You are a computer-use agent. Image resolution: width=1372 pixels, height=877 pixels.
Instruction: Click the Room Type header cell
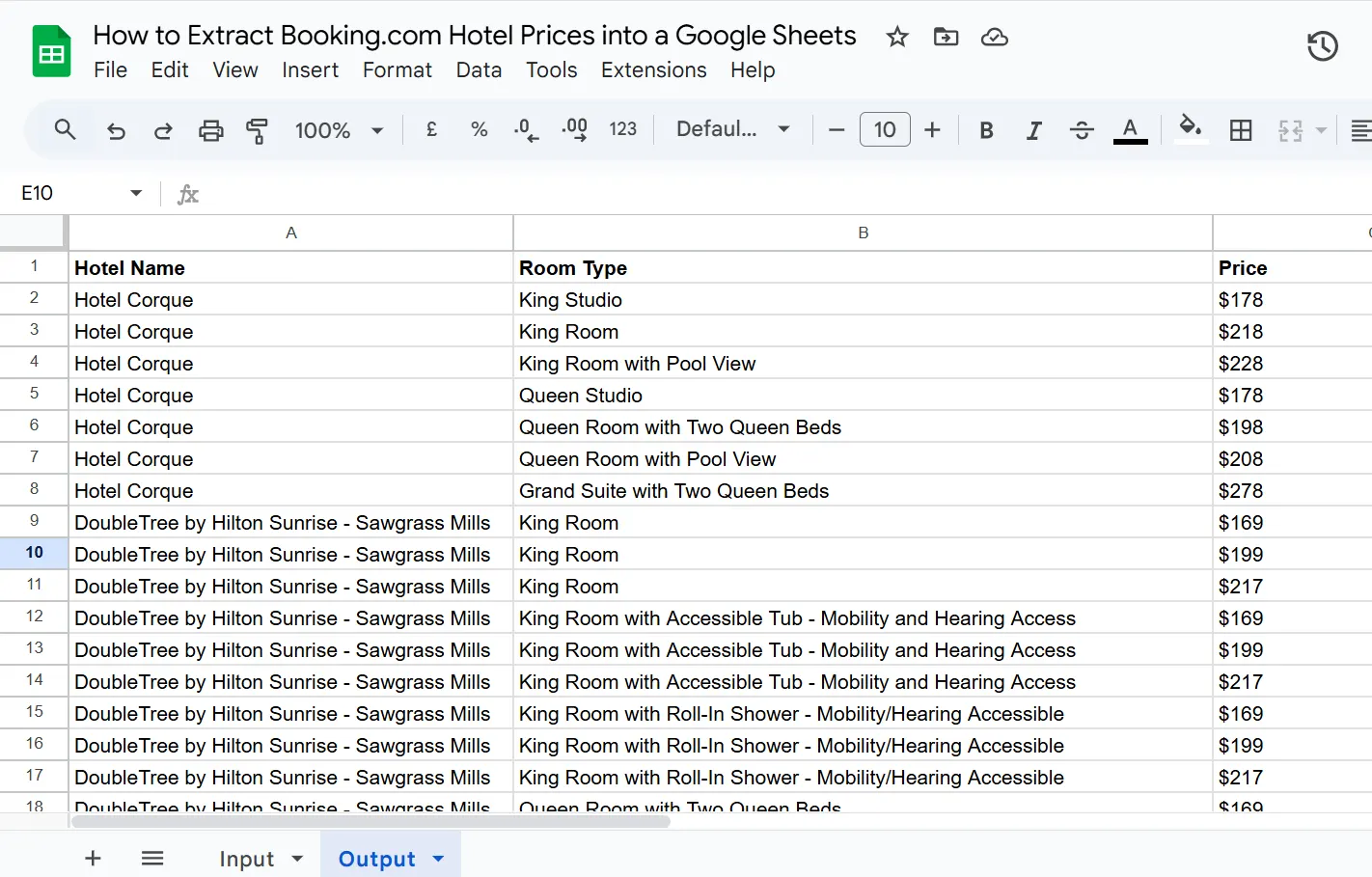[x=863, y=267]
